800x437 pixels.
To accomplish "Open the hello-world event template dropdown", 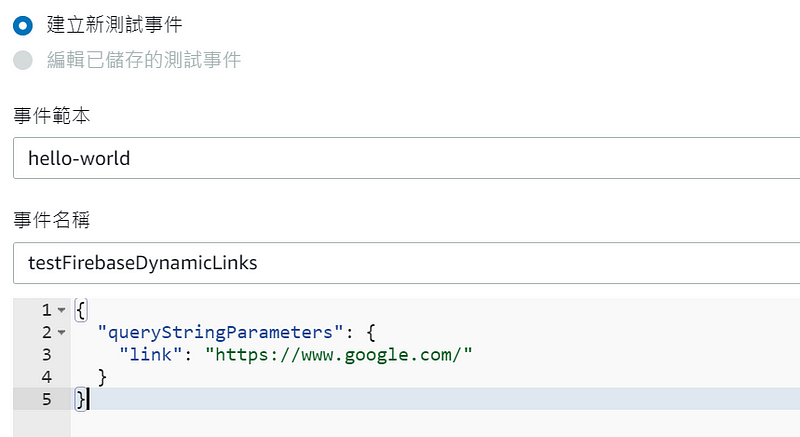I will (406, 158).
